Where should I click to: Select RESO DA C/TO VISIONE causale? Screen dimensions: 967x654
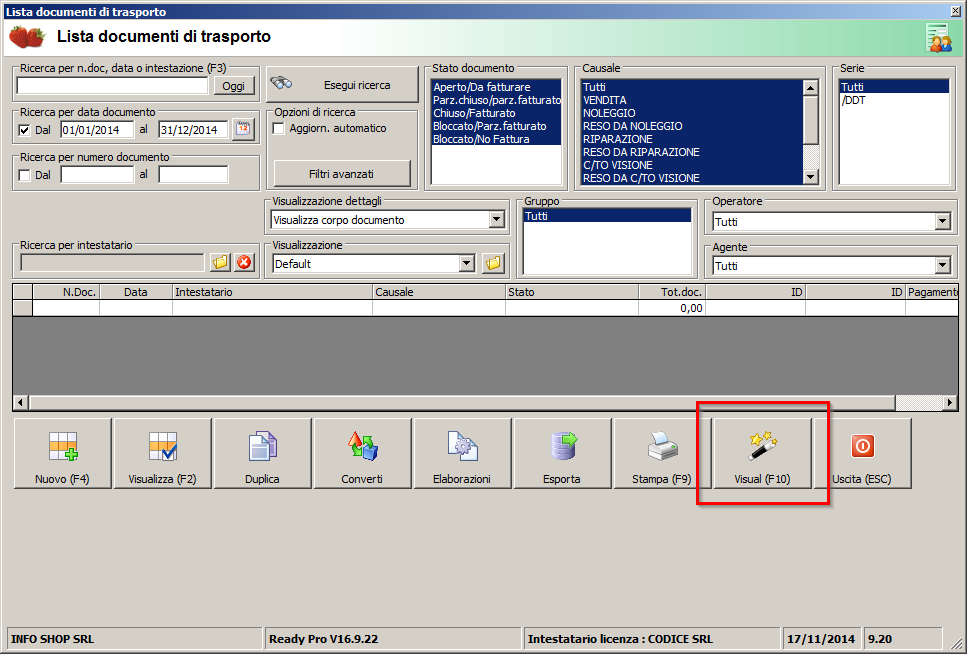click(692, 178)
